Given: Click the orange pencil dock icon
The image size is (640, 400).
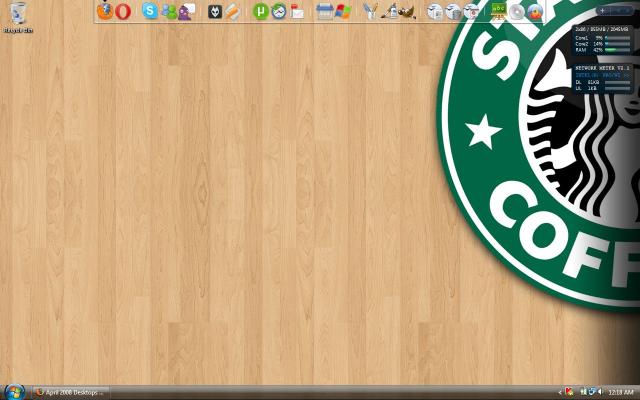Looking at the screenshot, I should coord(233,11).
